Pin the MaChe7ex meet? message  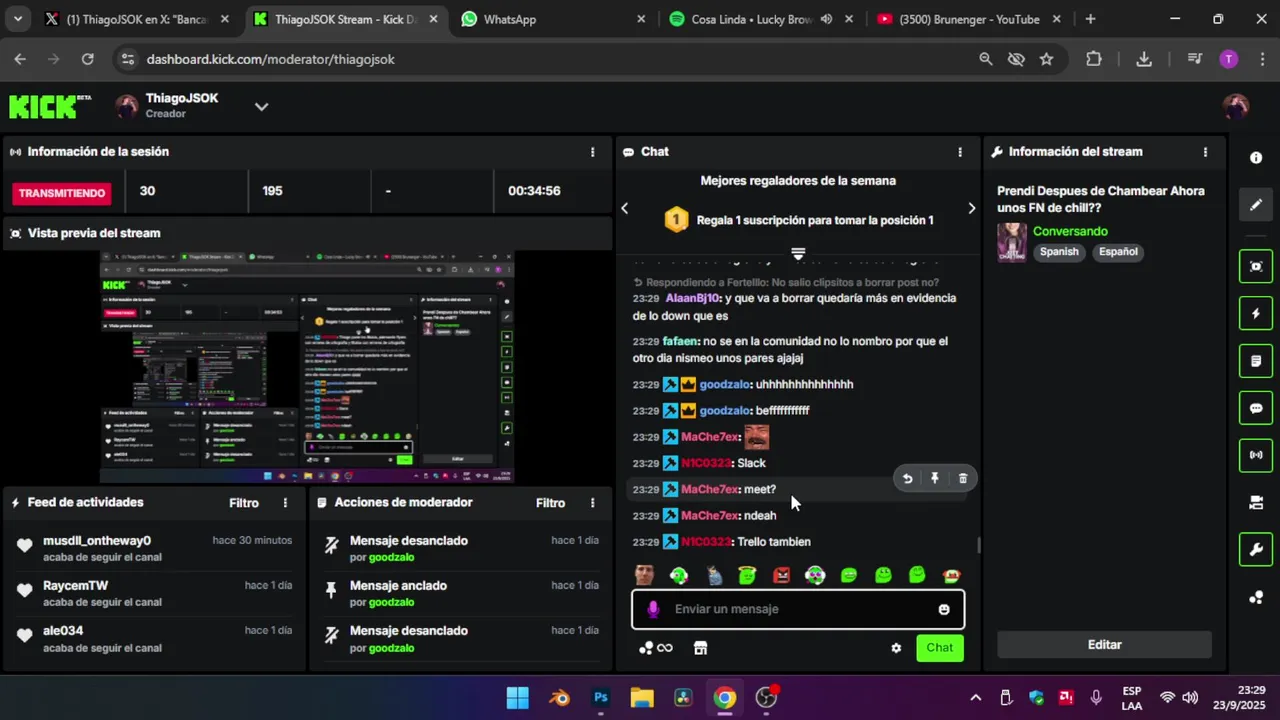[935, 478]
